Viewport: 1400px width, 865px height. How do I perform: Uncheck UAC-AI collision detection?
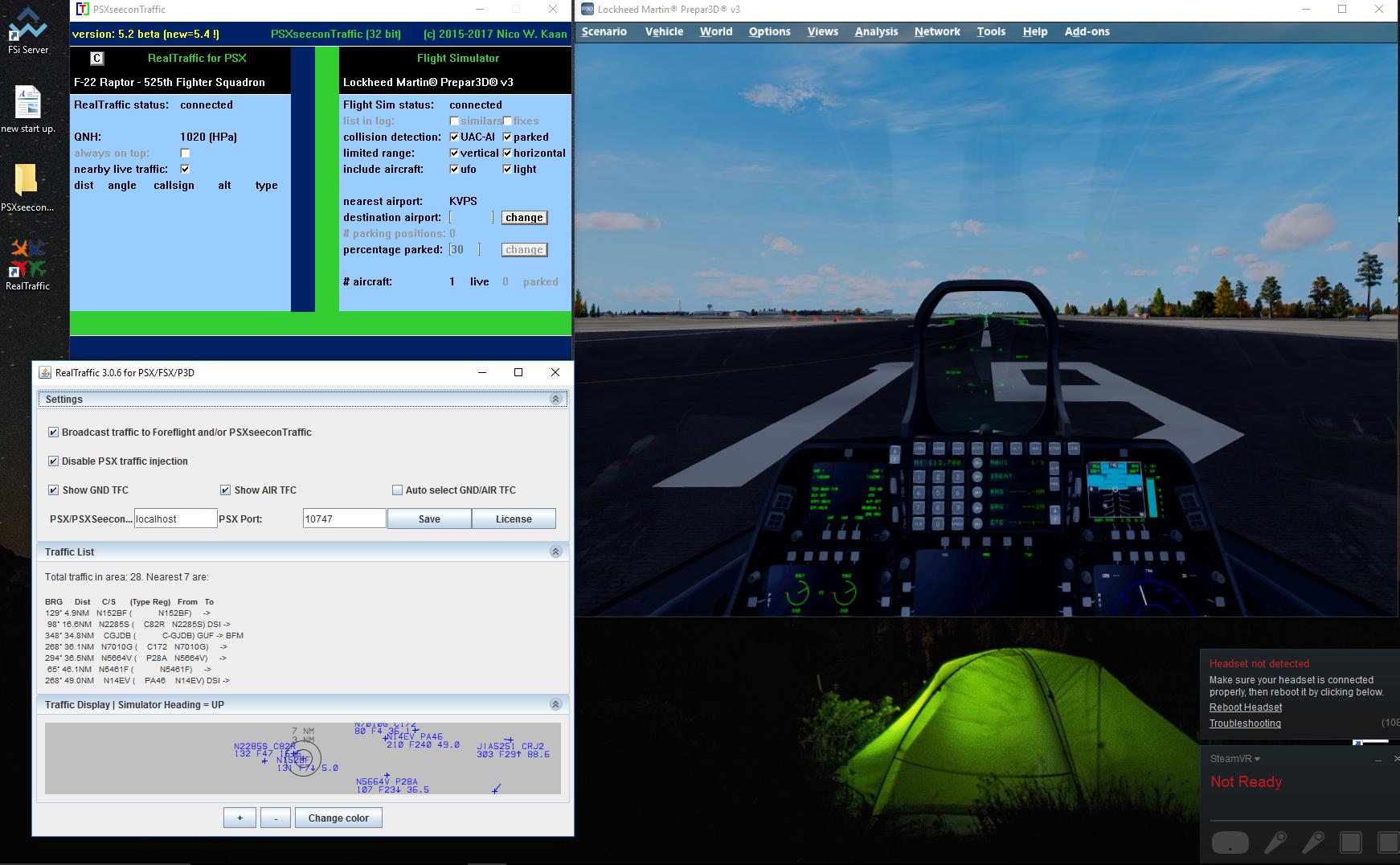454,137
